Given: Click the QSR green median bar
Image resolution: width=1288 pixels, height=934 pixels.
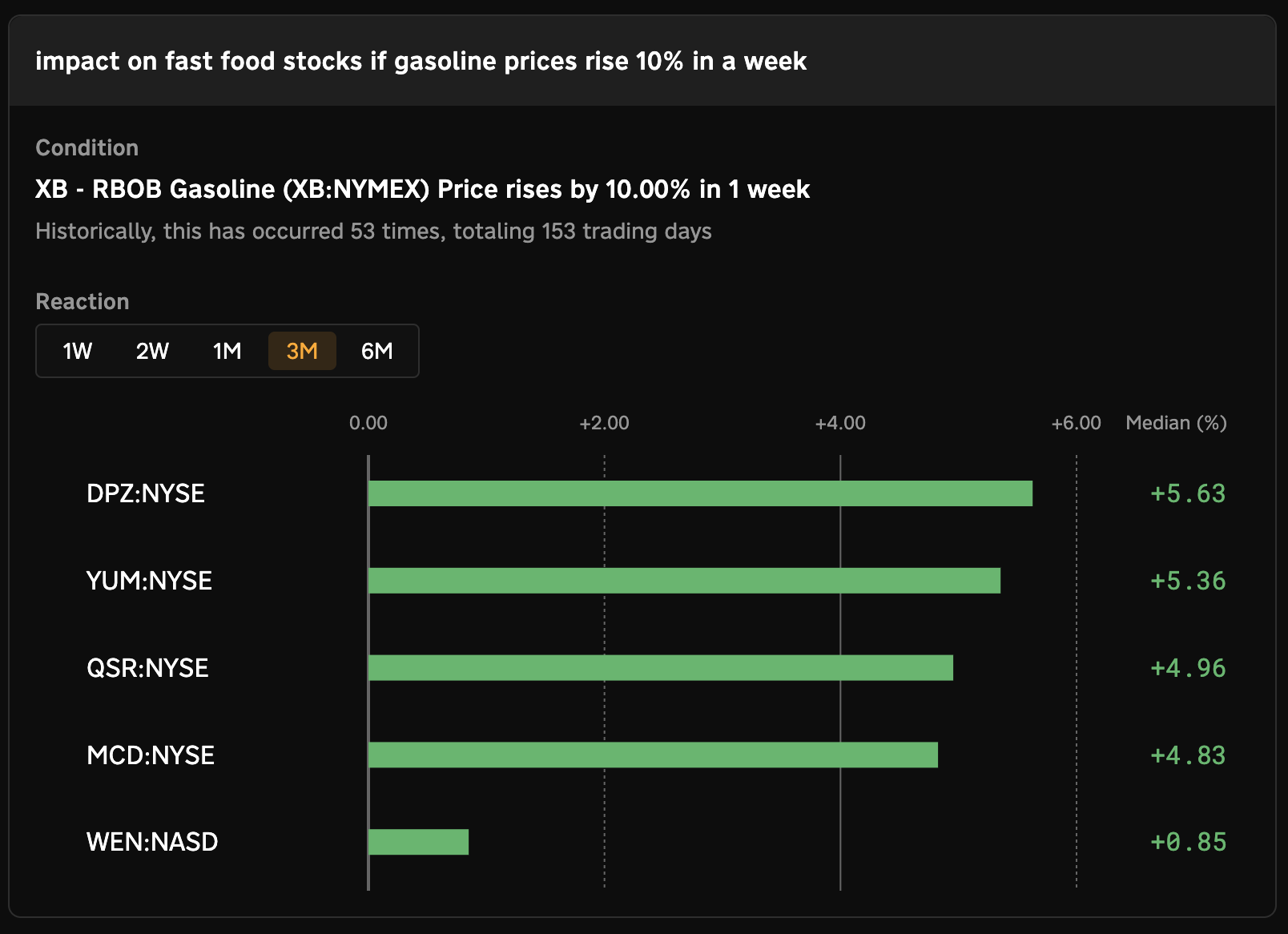Looking at the screenshot, I should (661, 668).
